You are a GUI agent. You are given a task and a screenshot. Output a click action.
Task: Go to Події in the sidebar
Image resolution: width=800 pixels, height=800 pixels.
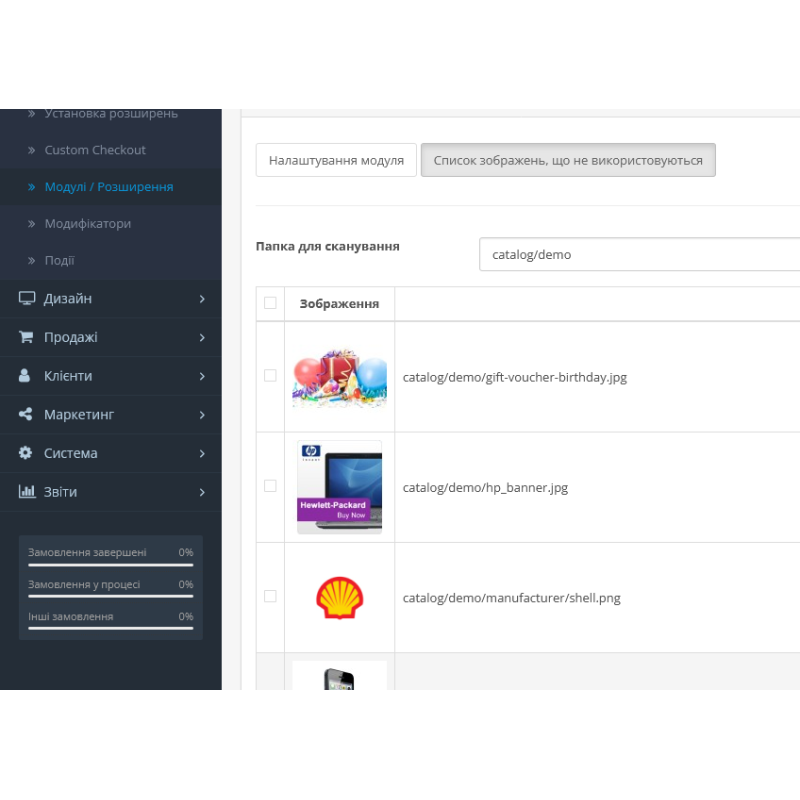(x=60, y=261)
